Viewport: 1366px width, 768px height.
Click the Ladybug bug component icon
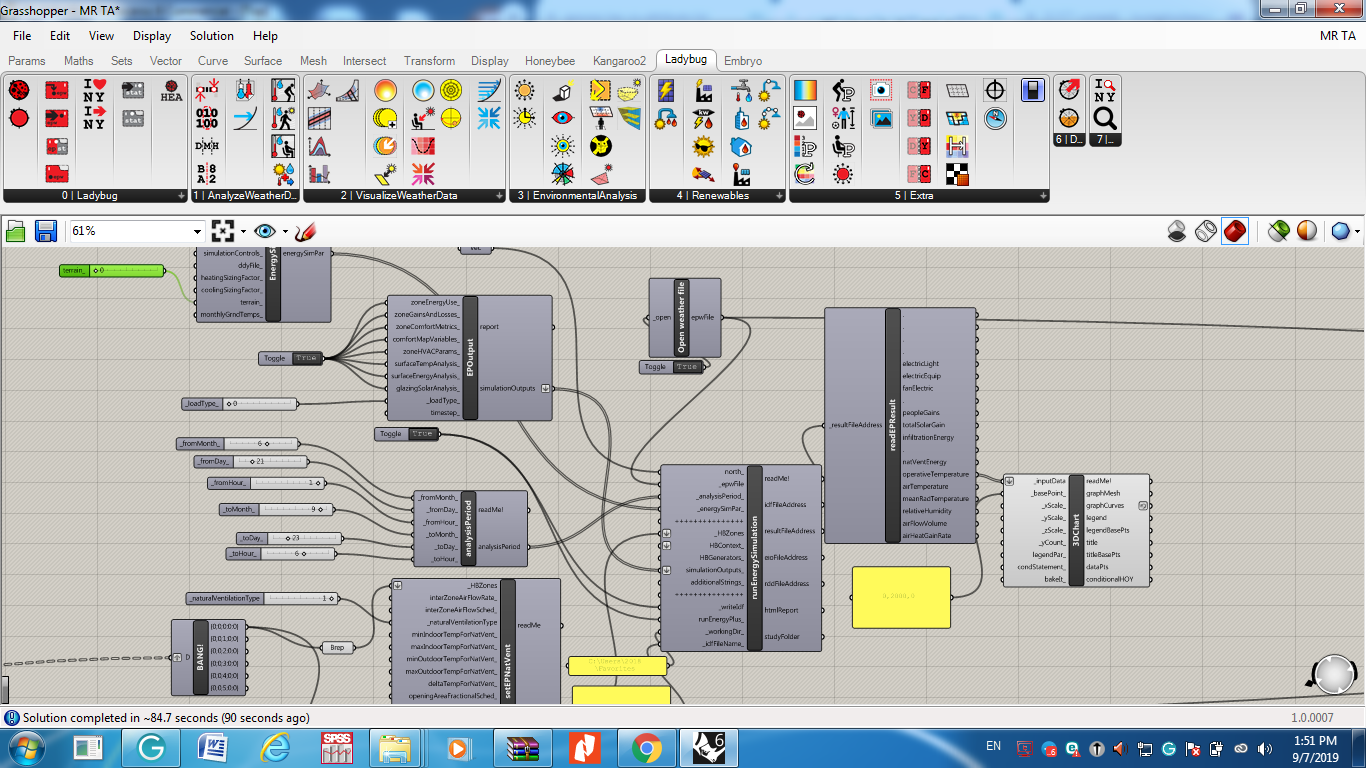[x=19, y=90]
